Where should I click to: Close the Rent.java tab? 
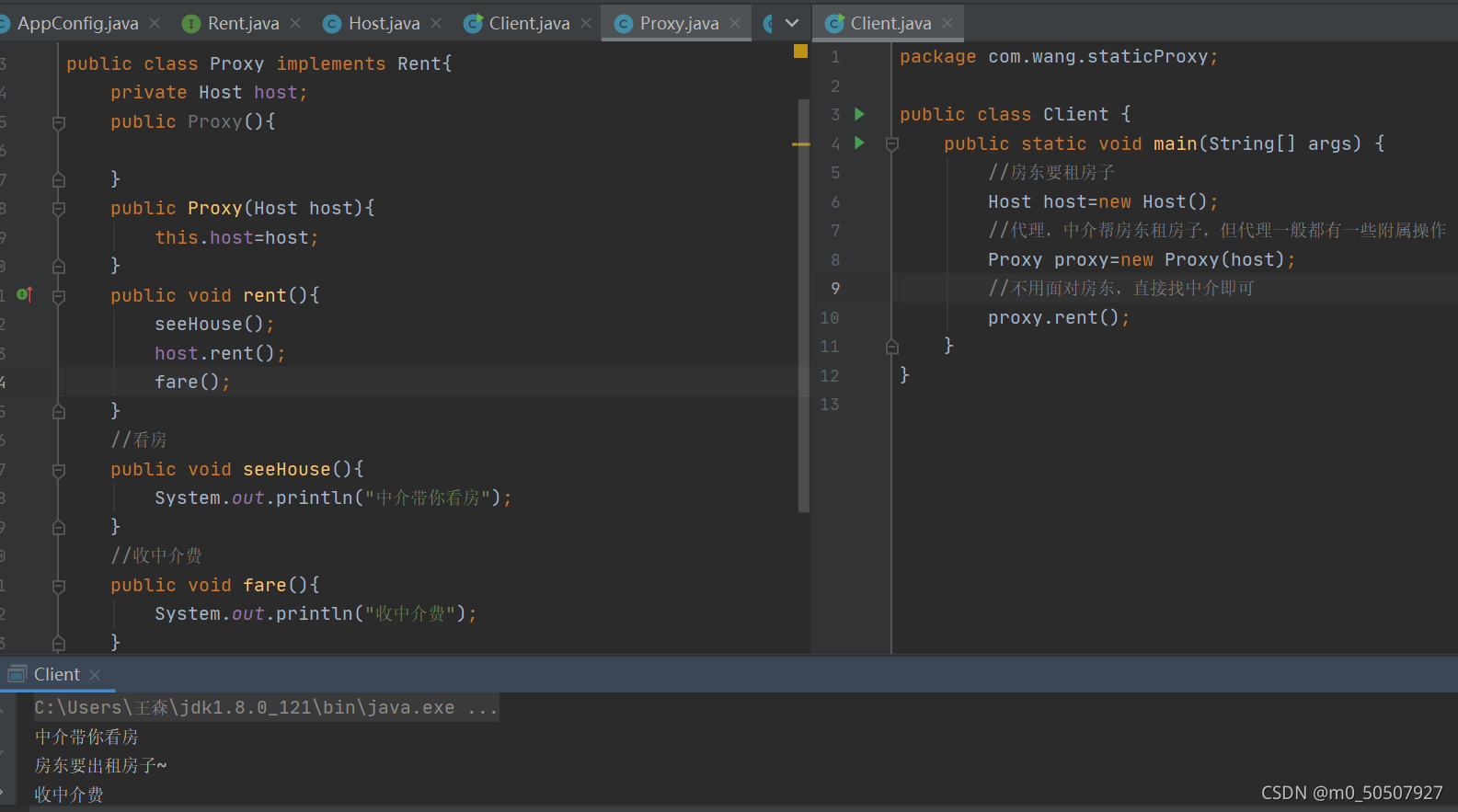tap(295, 23)
